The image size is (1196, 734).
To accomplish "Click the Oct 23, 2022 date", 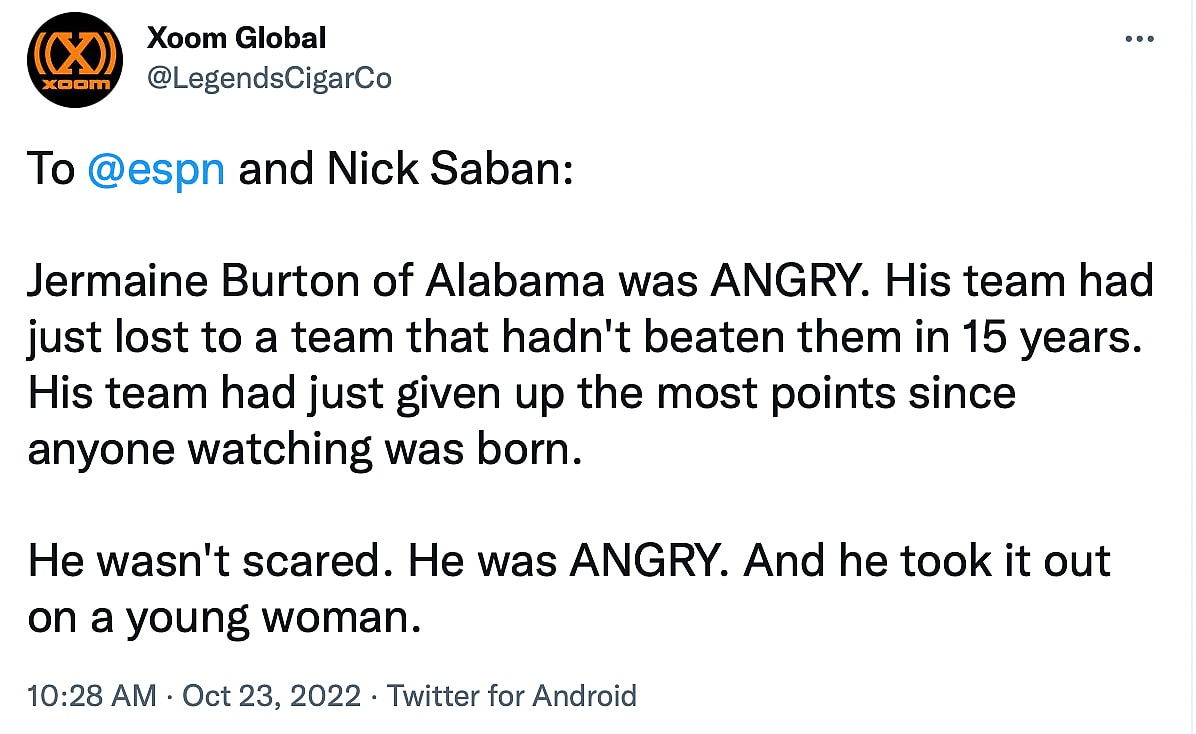I will pyautogui.click(x=274, y=695).
